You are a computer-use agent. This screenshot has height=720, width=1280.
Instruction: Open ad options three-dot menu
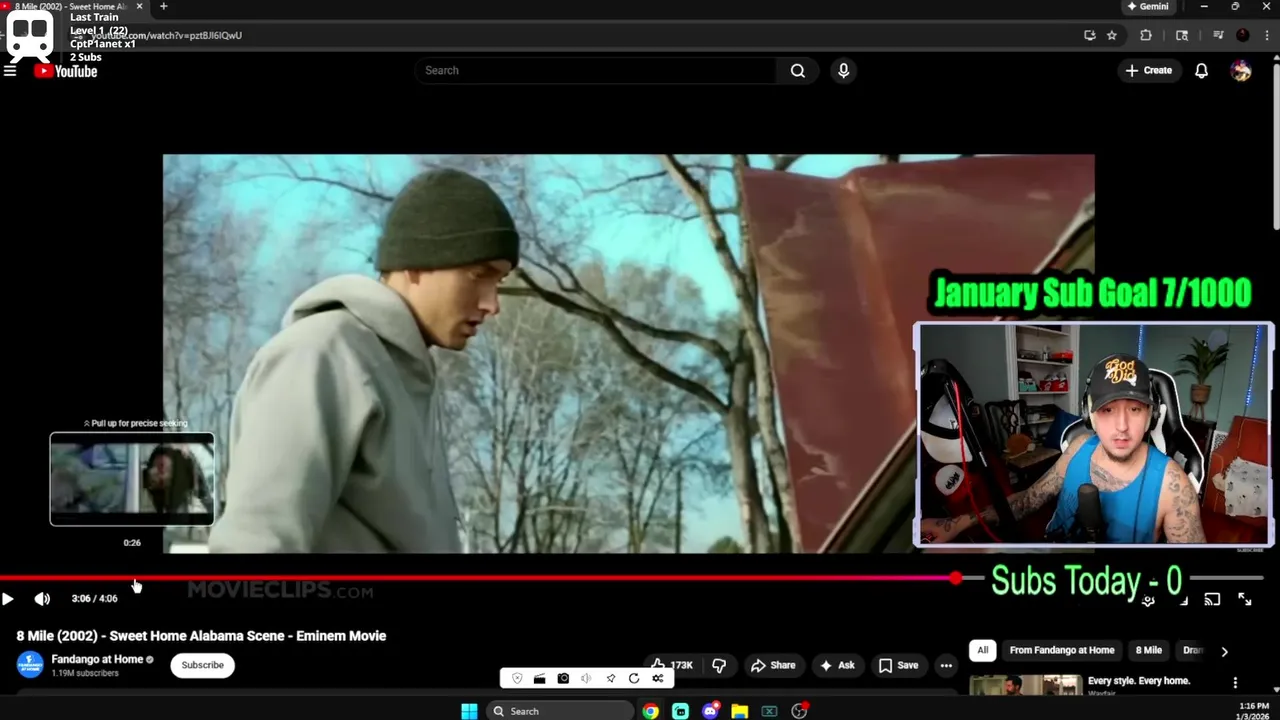point(1235,683)
